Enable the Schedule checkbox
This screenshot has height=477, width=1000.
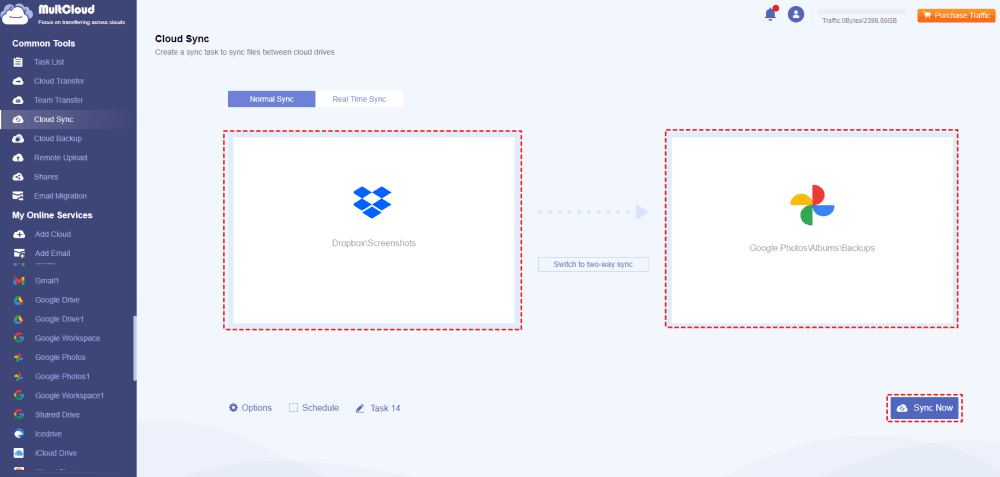293,407
